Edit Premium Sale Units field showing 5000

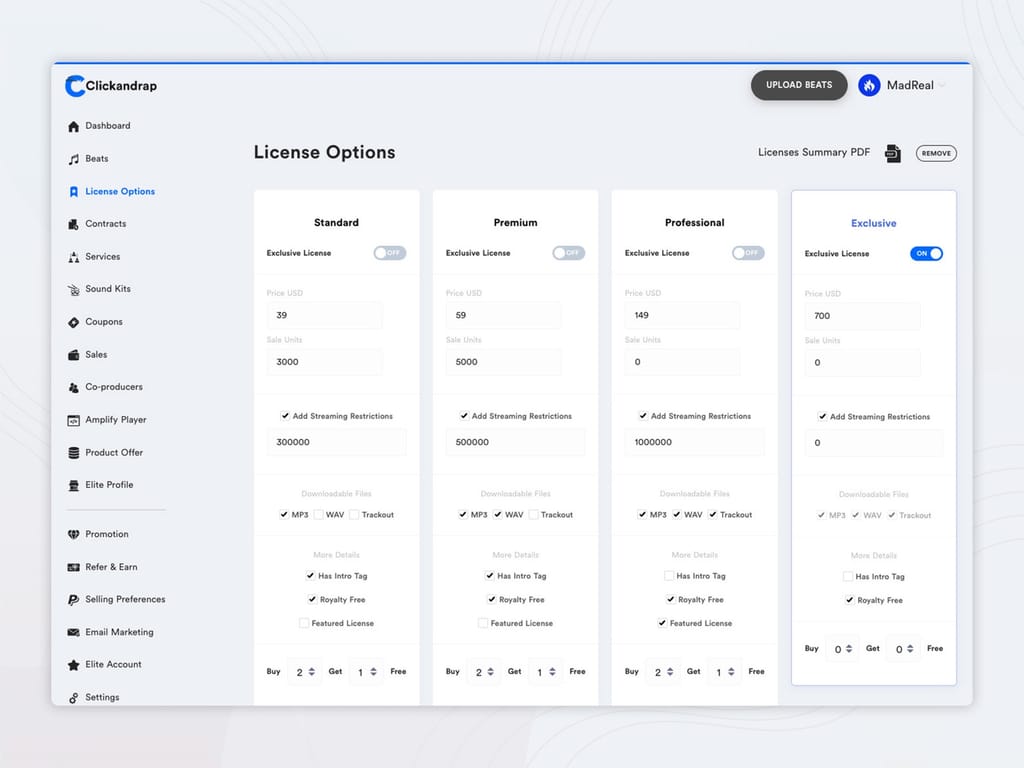pyautogui.click(x=504, y=362)
